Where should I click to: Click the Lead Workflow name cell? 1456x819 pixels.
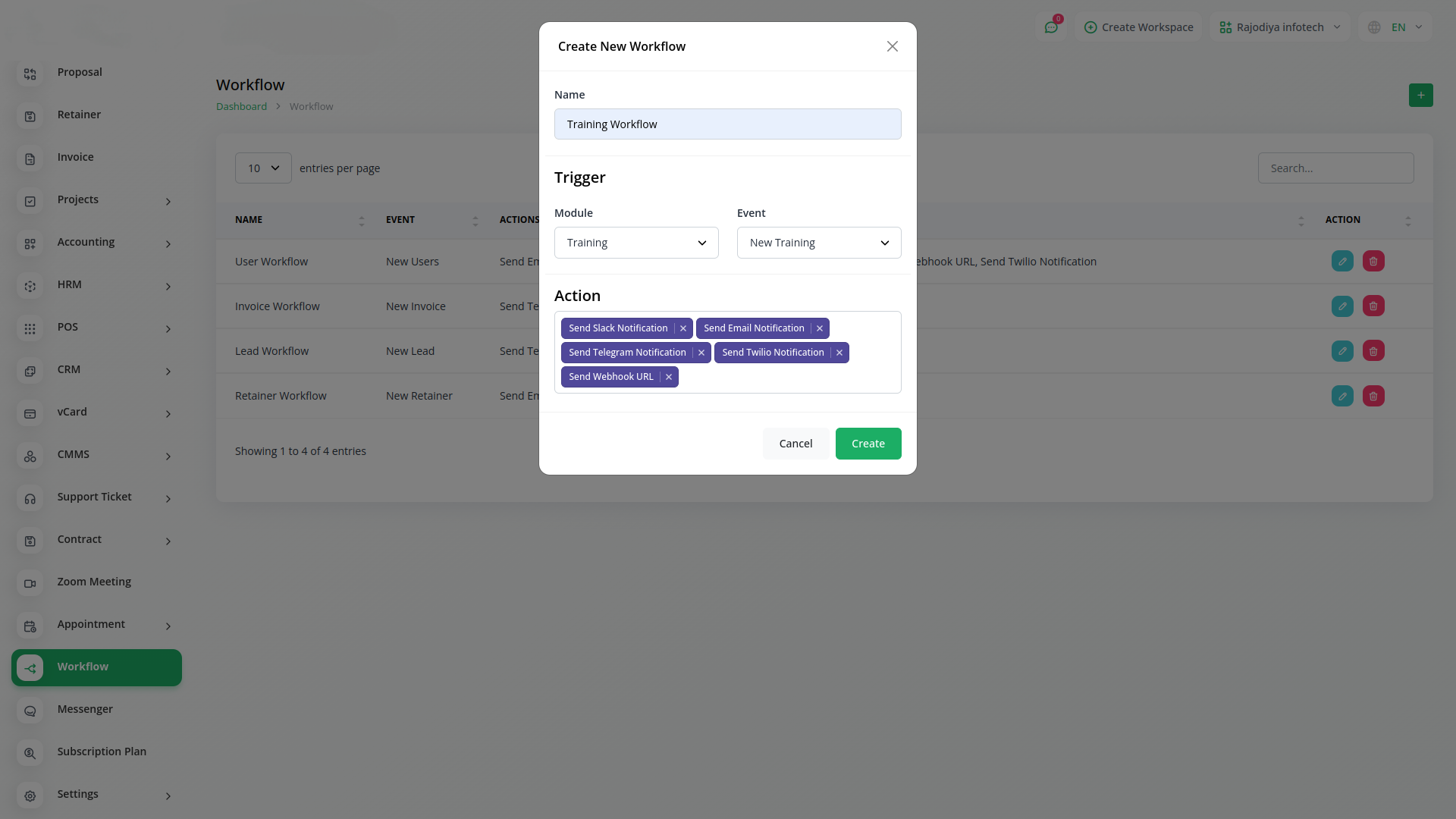coord(271,351)
